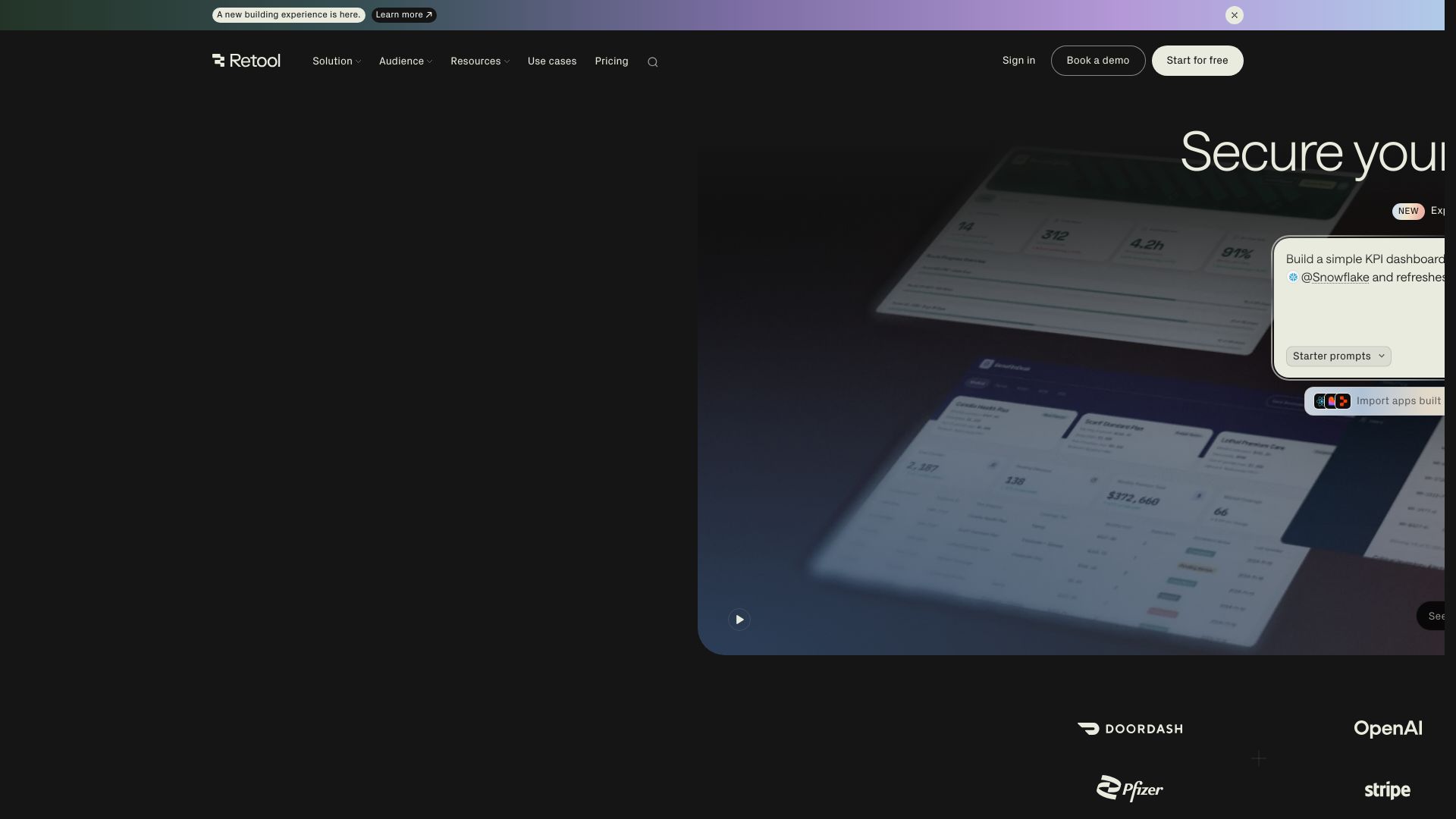Click the @Snowflake mention
Screen dimensions: 1456x819
1335,278
